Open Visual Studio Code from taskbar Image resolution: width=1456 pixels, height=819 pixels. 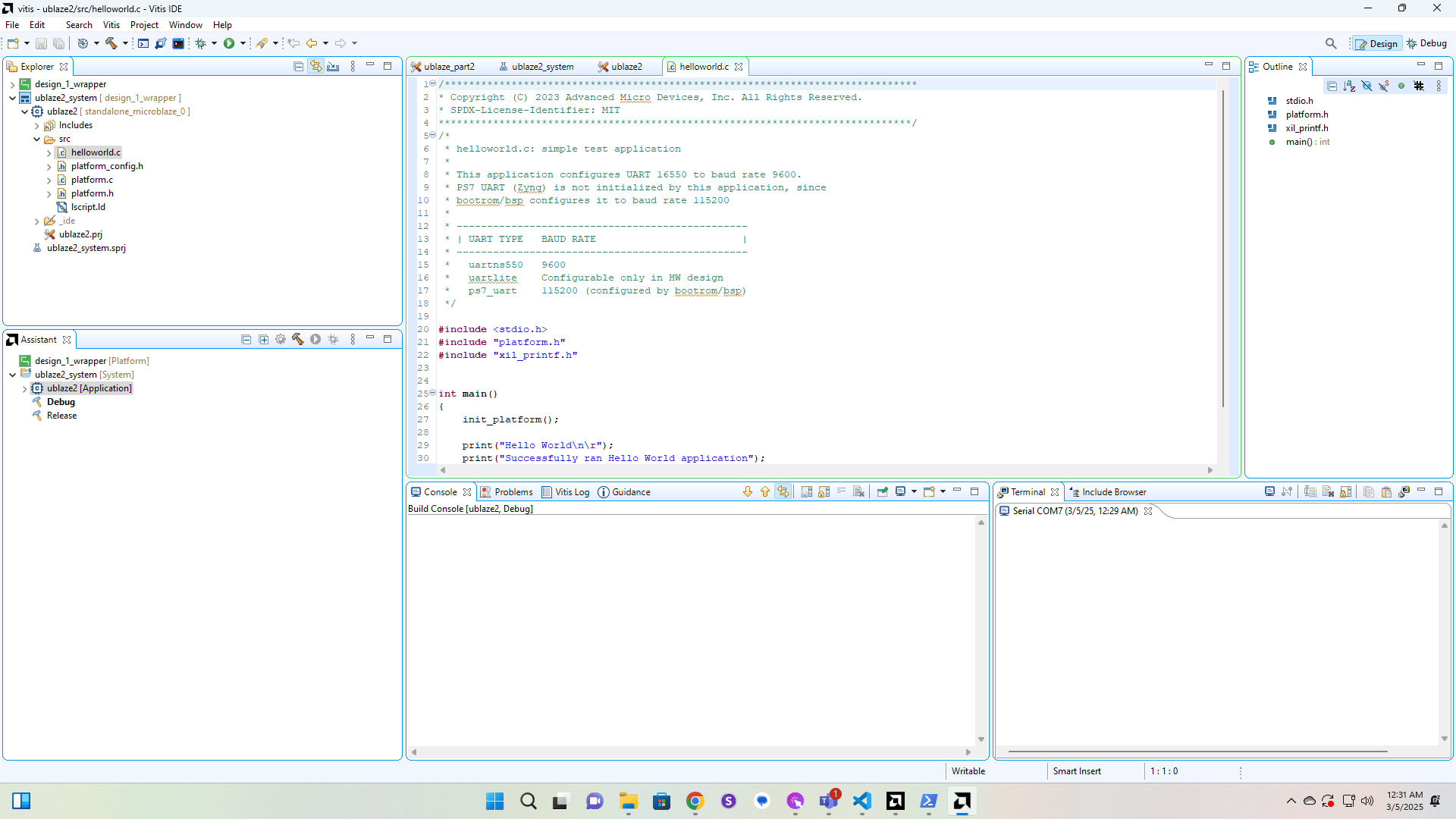[x=861, y=801]
